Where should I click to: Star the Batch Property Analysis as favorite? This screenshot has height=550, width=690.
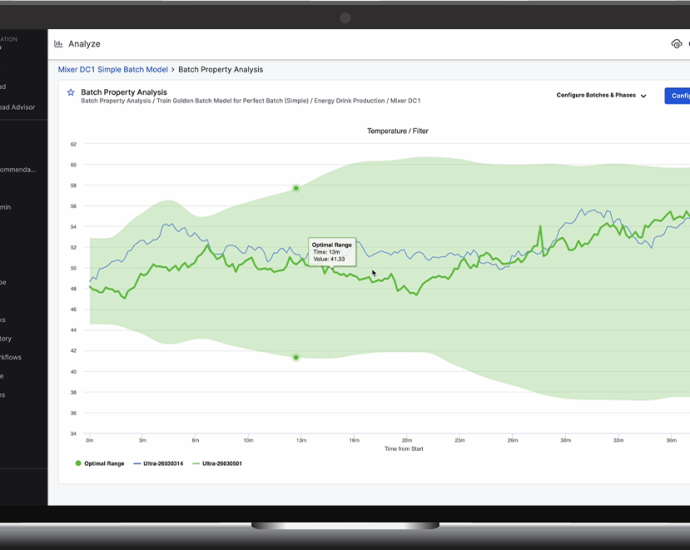coord(71,93)
